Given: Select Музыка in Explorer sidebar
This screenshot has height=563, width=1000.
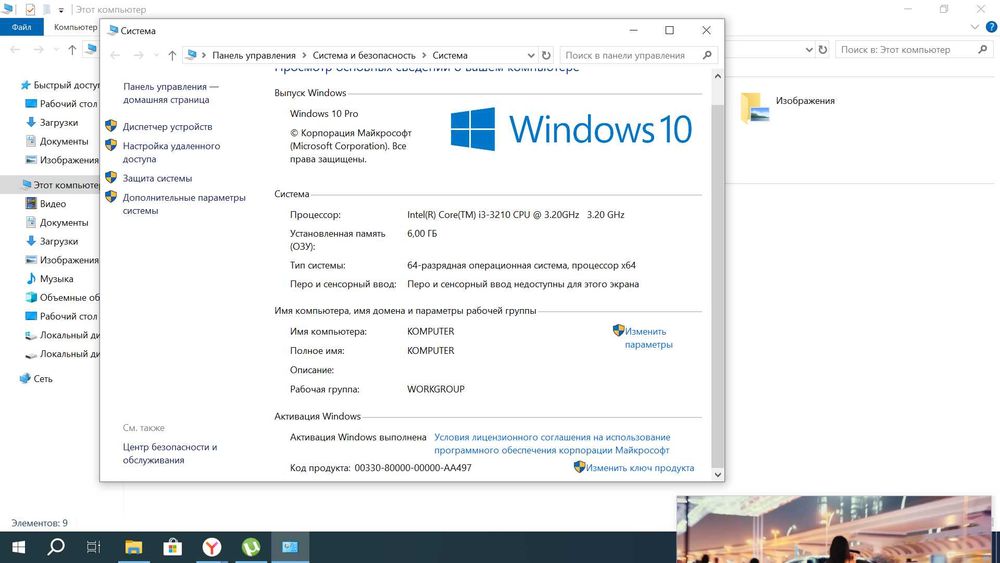Looking at the screenshot, I should [x=49, y=279].
